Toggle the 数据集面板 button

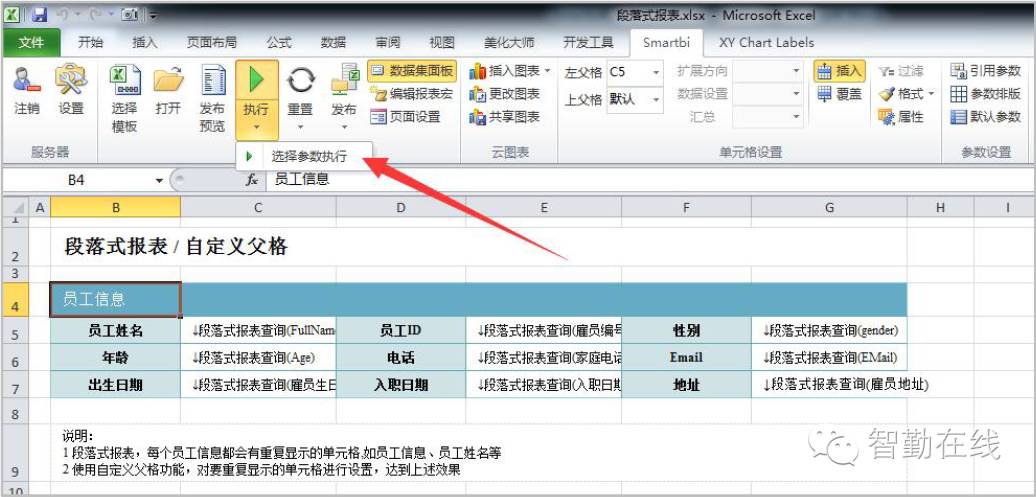412,71
